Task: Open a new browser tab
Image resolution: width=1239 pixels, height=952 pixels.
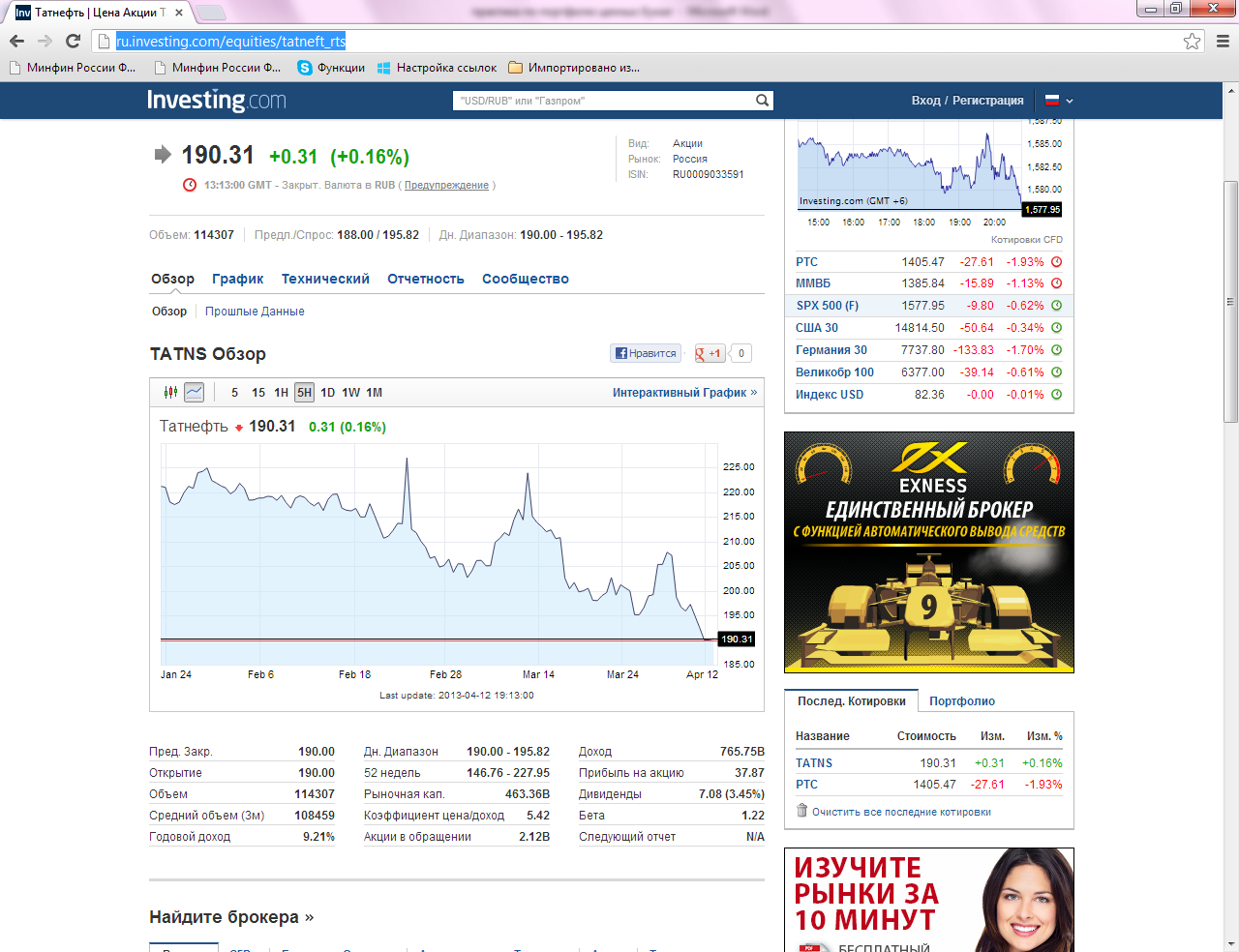Action: pos(211,13)
